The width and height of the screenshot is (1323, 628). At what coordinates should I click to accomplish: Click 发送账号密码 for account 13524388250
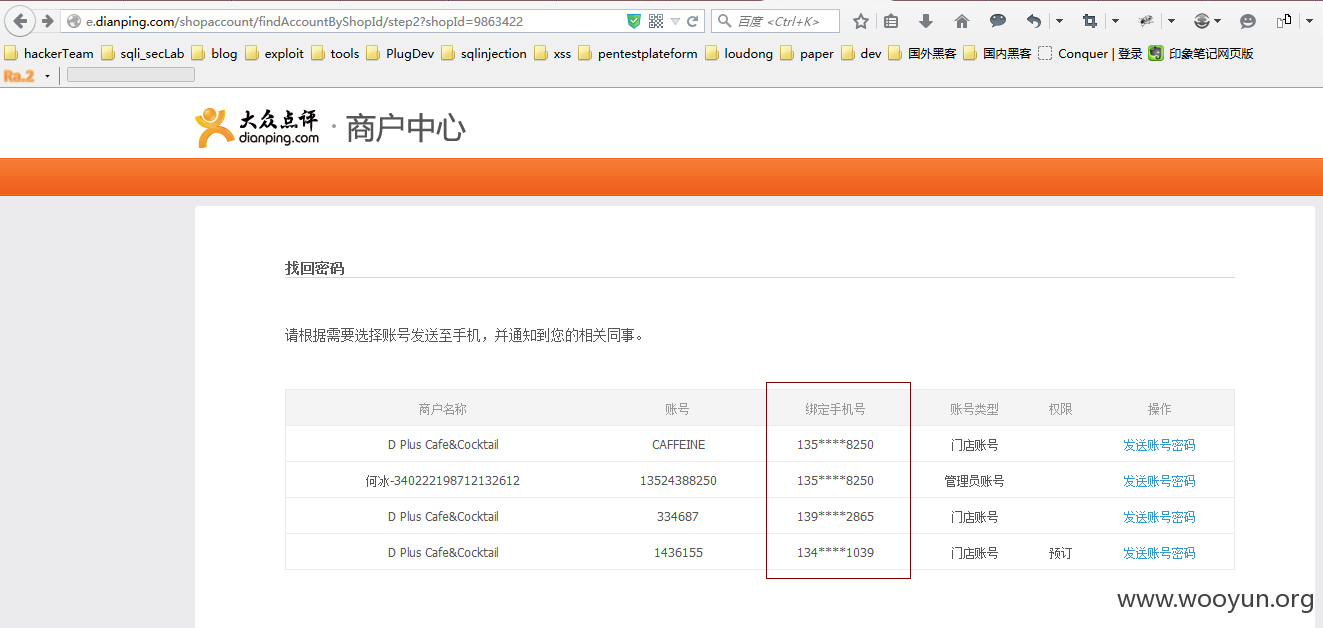pyautogui.click(x=1159, y=481)
